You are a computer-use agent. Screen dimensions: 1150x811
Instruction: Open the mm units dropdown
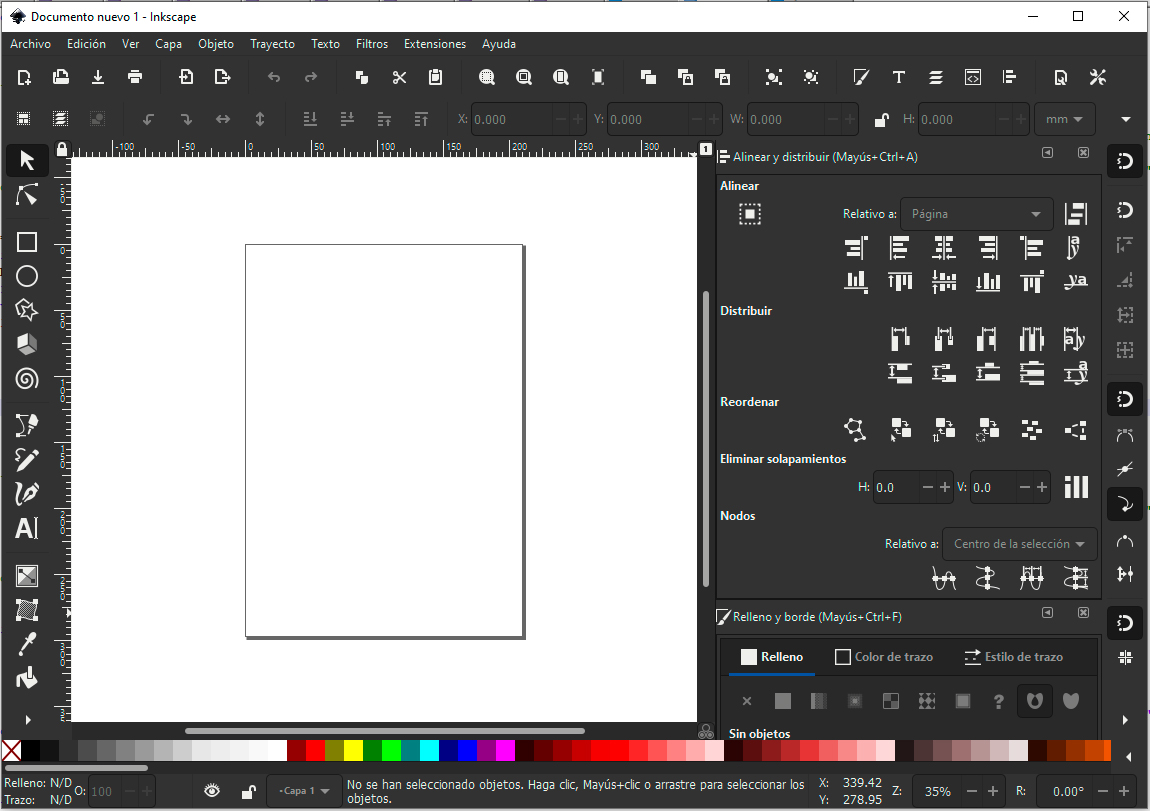pos(1064,120)
